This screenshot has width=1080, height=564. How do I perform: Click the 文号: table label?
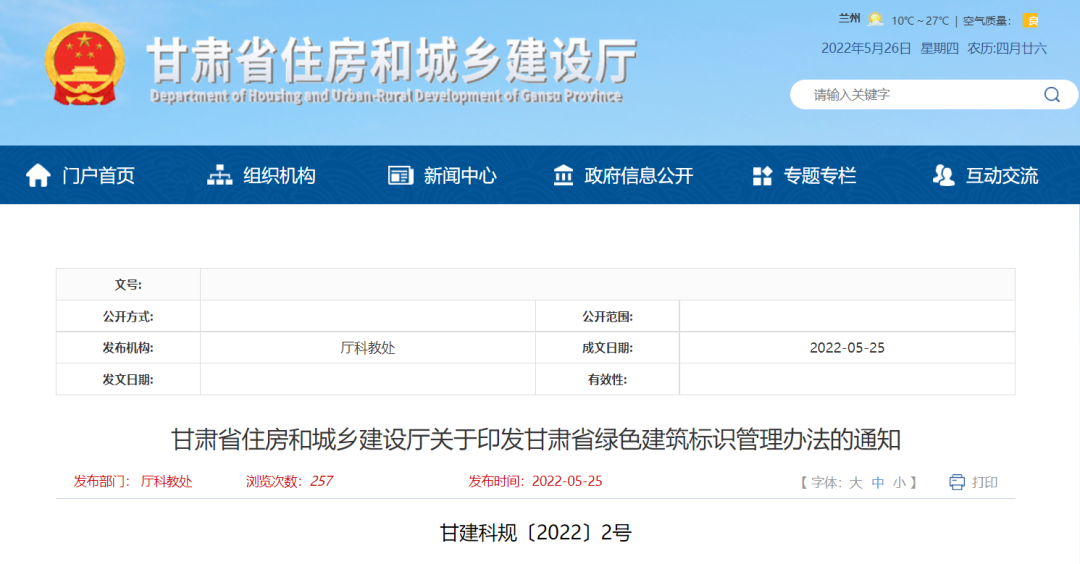128,284
